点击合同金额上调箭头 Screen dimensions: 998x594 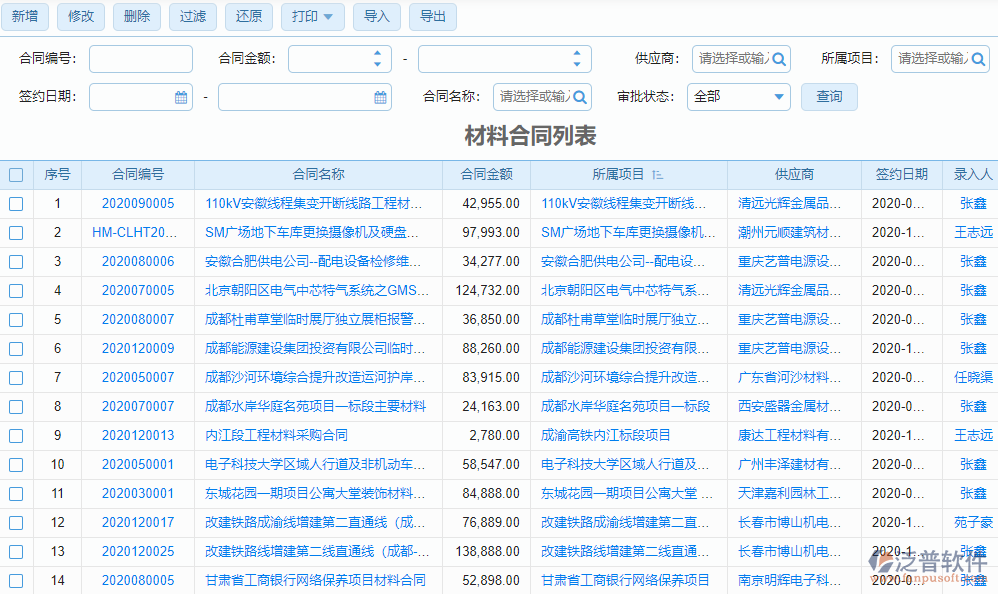click(x=378, y=53)
